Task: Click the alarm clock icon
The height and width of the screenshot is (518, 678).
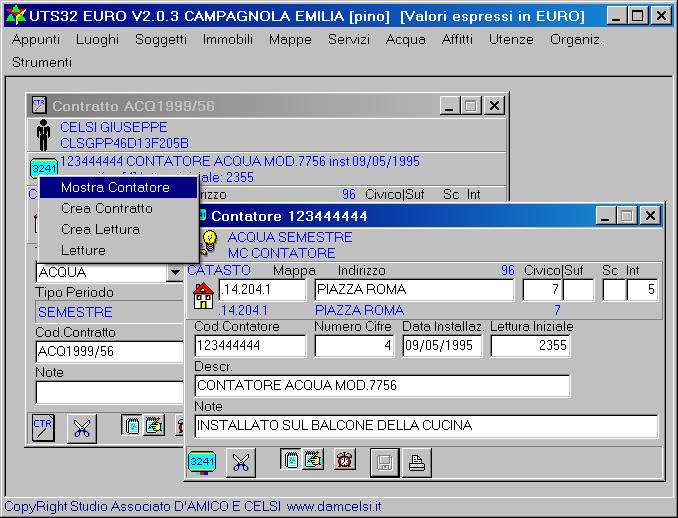Action: 344,460
